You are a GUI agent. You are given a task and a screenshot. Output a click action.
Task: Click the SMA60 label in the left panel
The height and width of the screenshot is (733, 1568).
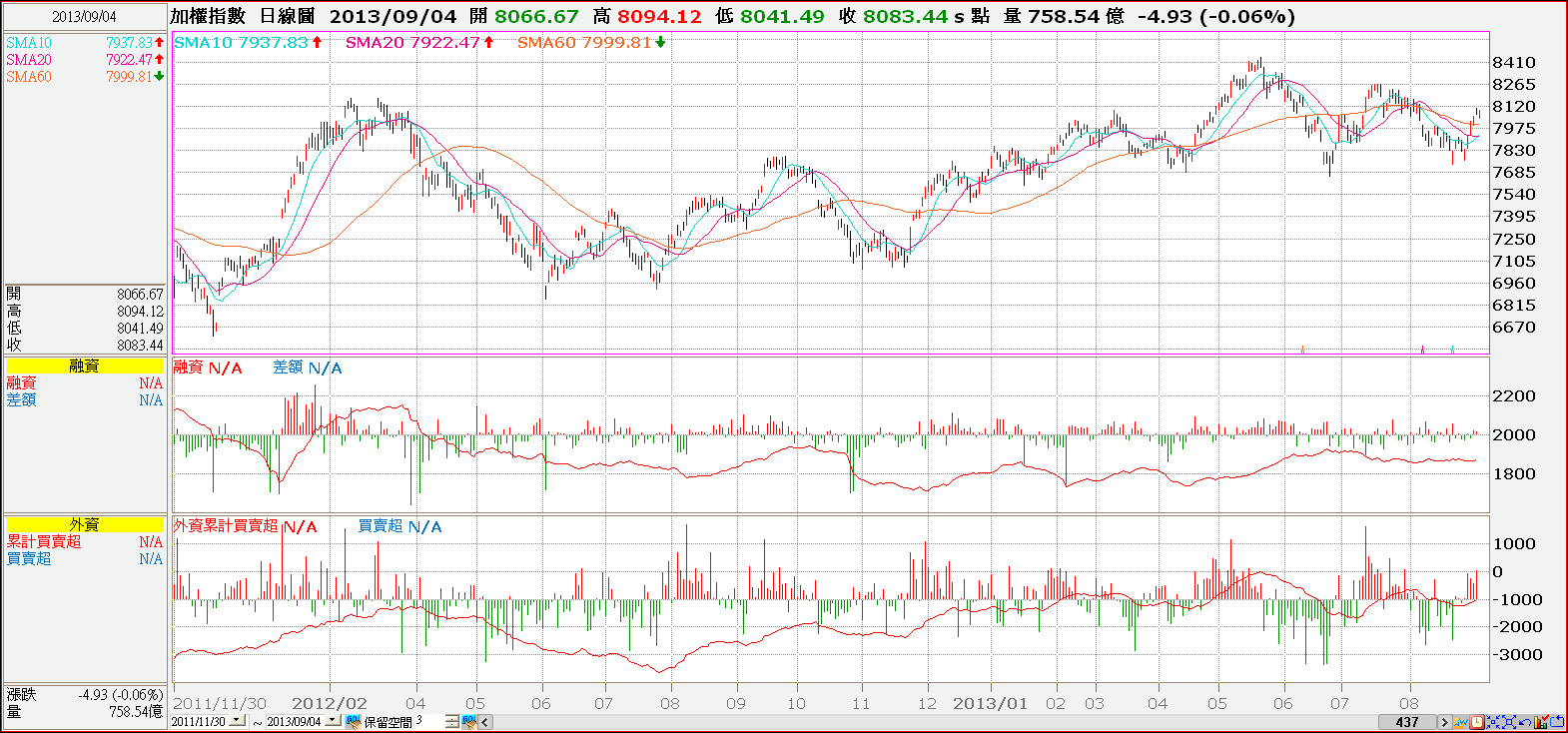(29, 77)
